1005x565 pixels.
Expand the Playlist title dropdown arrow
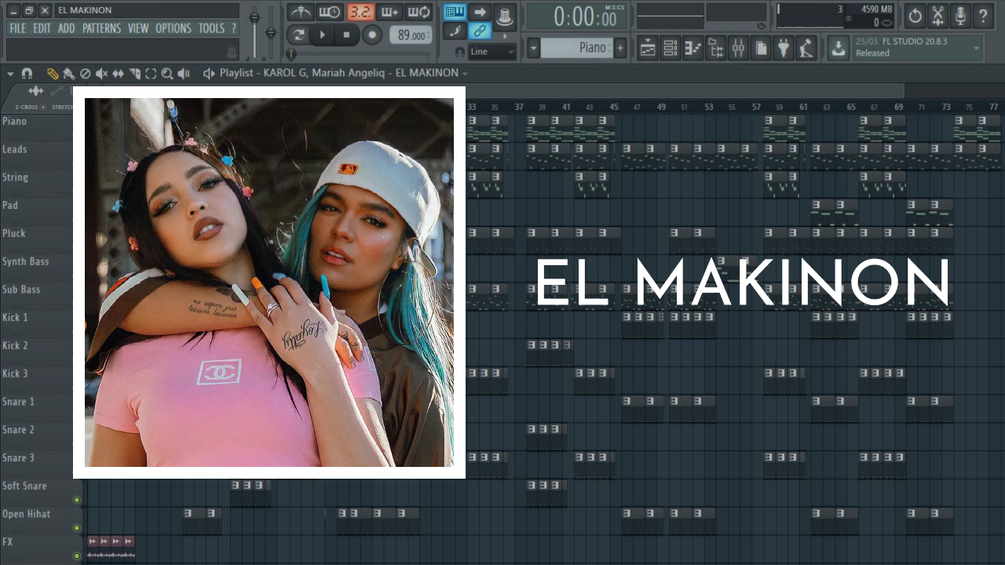(x=465, y=74)
